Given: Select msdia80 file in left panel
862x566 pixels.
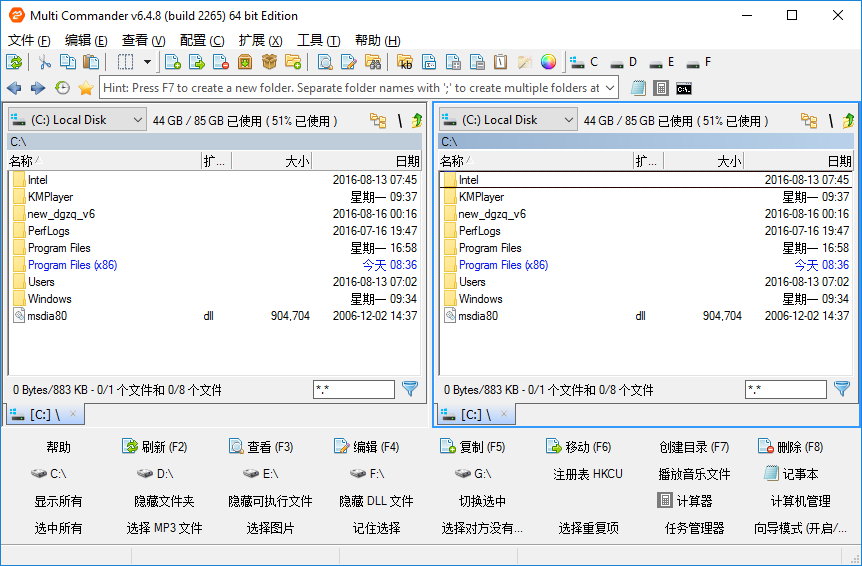Looking at the screenshot, I should pyautogui.click(x=214, y=316).
